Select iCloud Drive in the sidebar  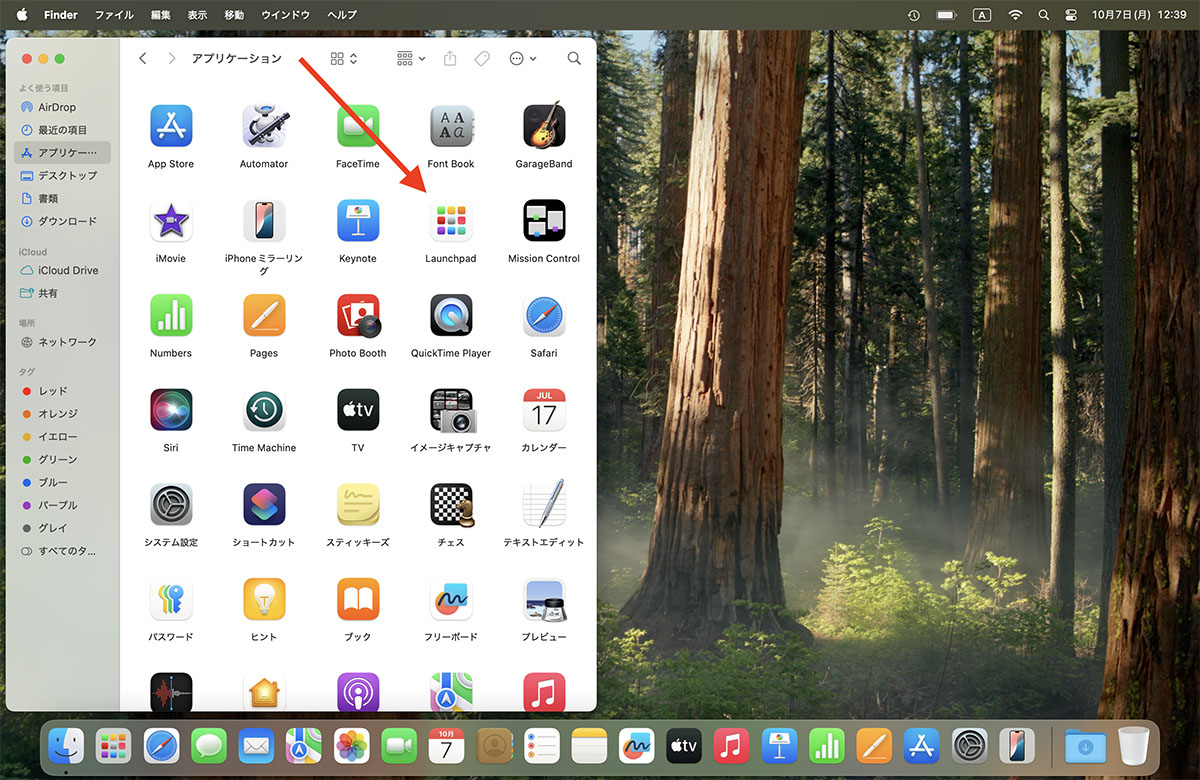coord(62,270)
